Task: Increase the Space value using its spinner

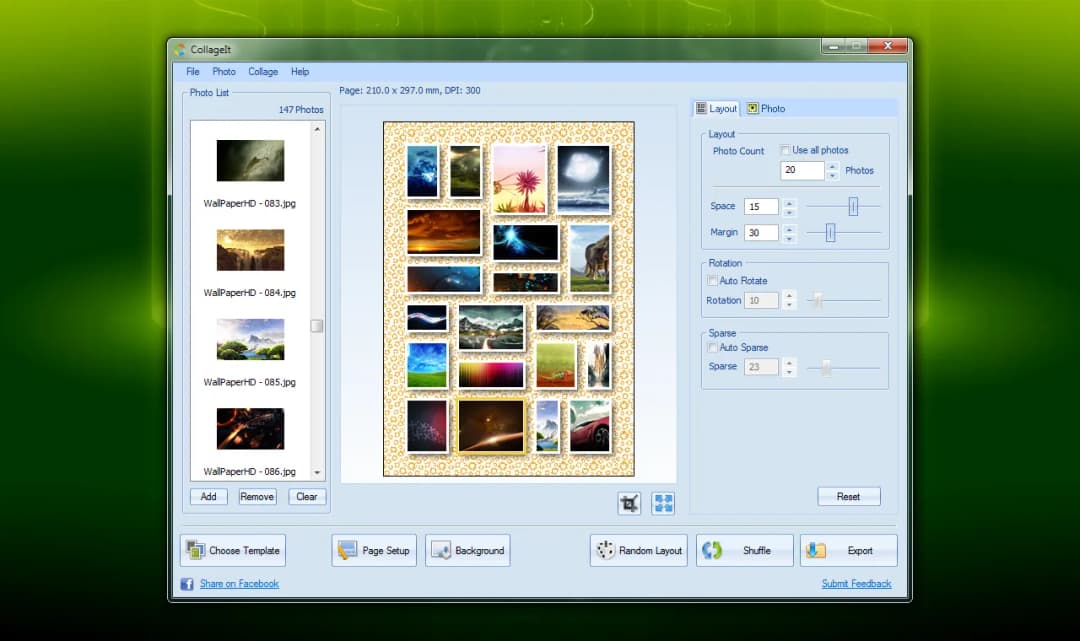Action: coord(789,202)
